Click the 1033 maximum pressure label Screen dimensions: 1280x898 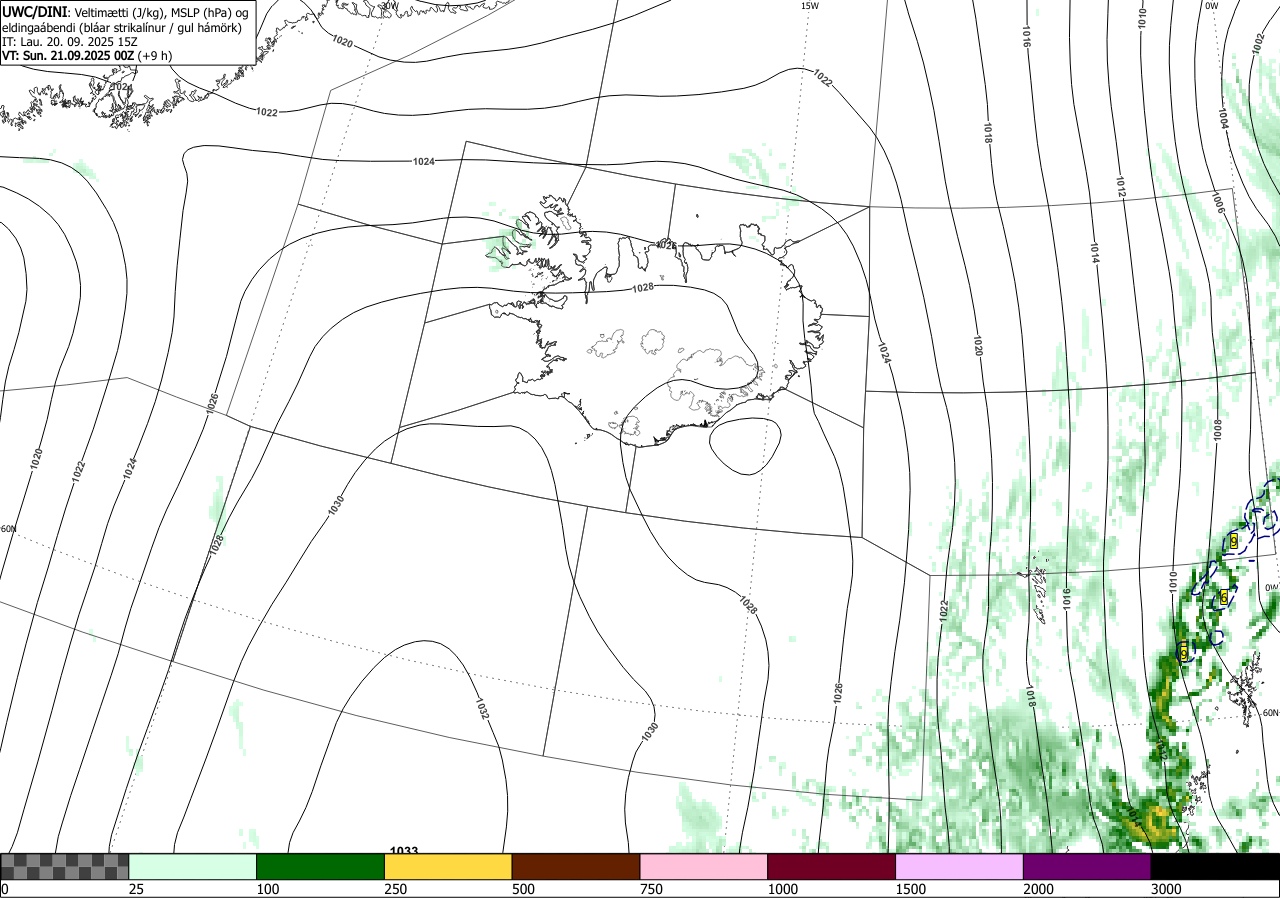pos(404,851)
